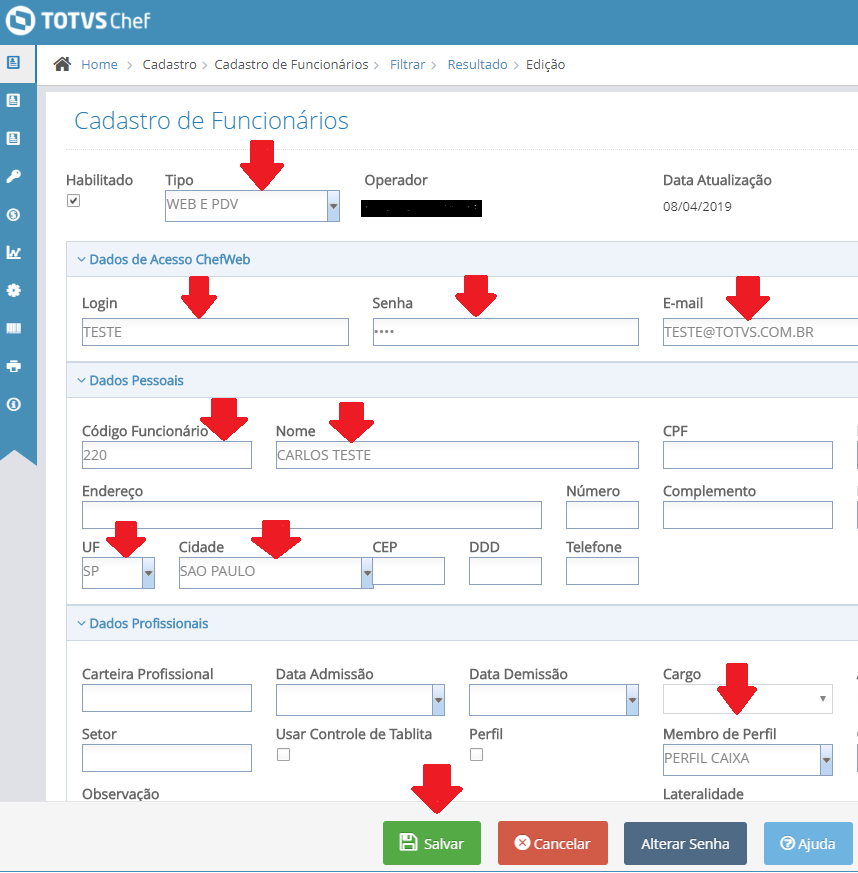
Task: Click the Setor input field
Action: pos(166,758)
